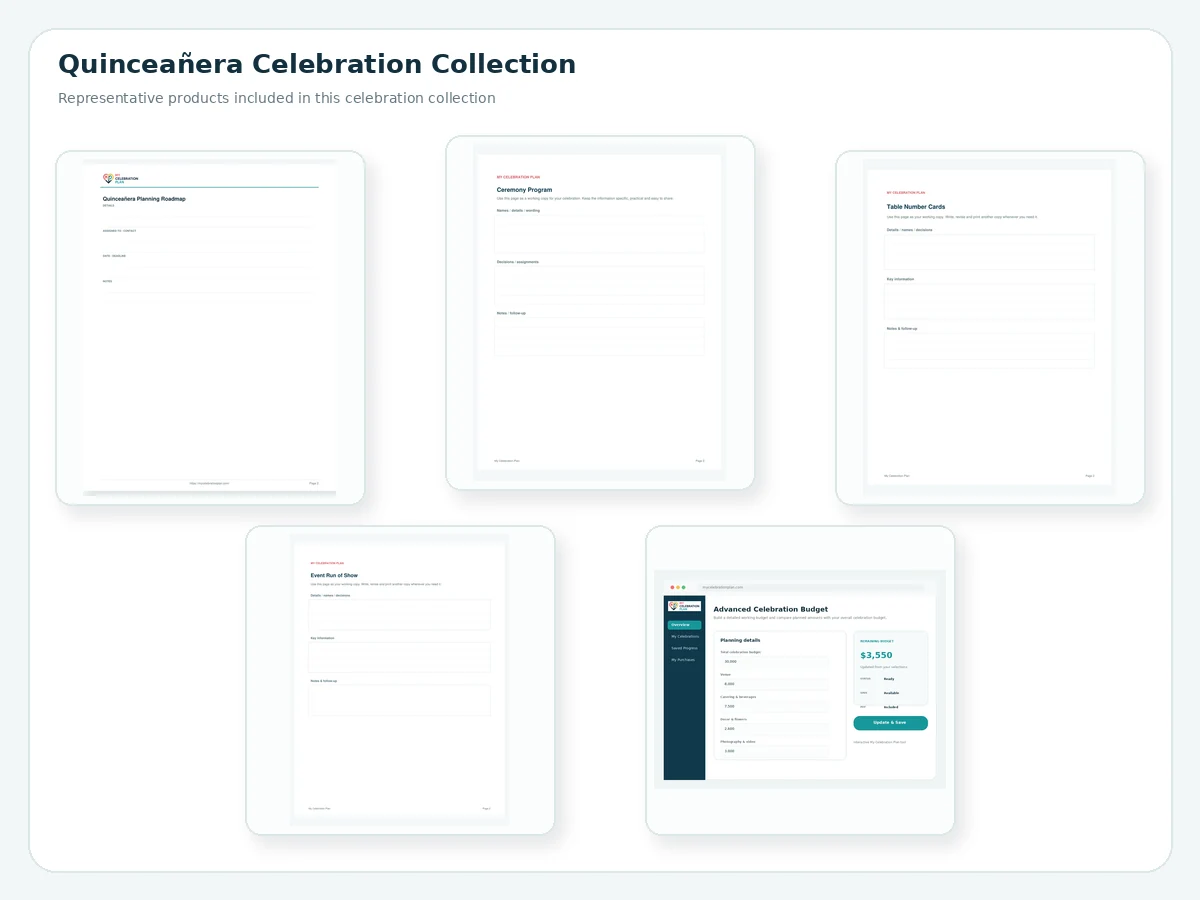The image size is (1200, 900).
Task: Click Names / details / wording box on Ceremony Program
Action: coord(599,234)
